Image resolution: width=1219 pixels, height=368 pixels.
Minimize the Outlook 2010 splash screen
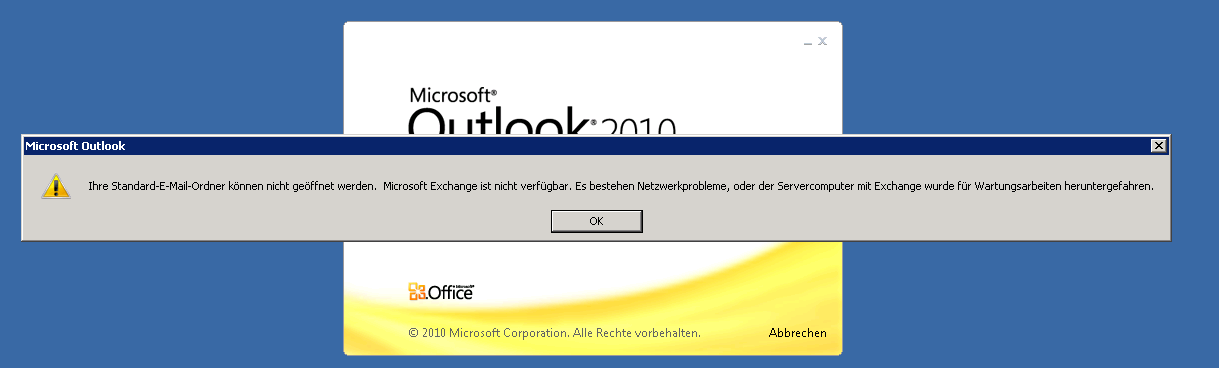tap(808, 42)
